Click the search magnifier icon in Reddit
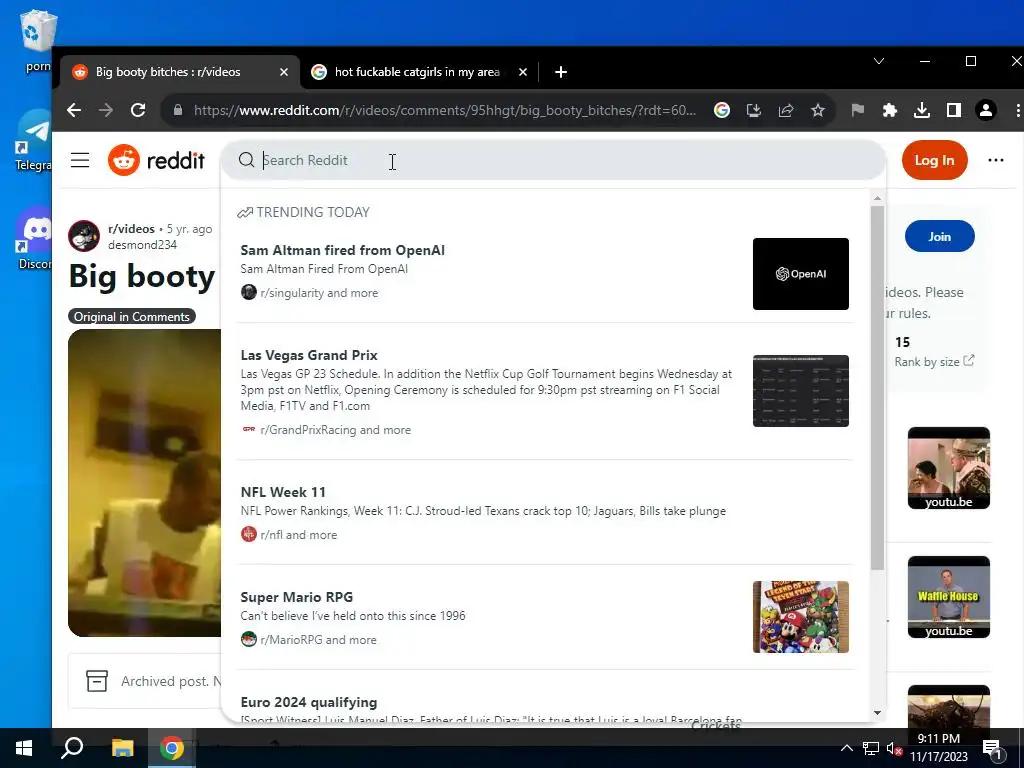This screenshot has width=1024, height=768. 246,160
